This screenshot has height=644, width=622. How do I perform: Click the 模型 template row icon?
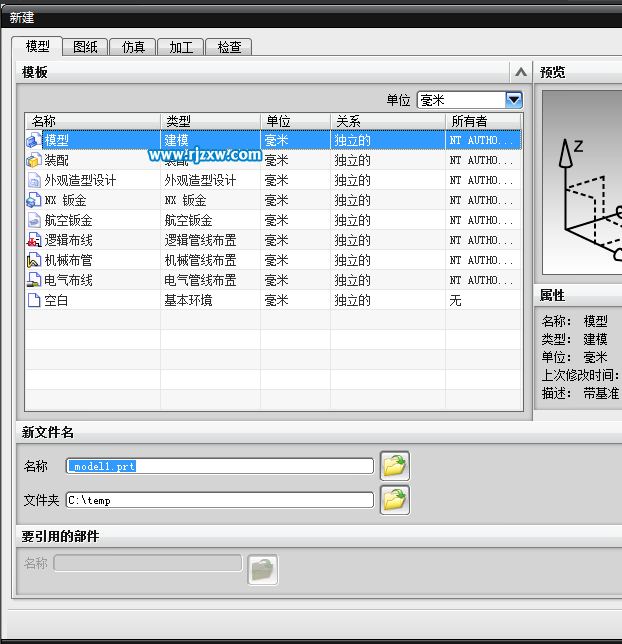click(x=34, y=140)
